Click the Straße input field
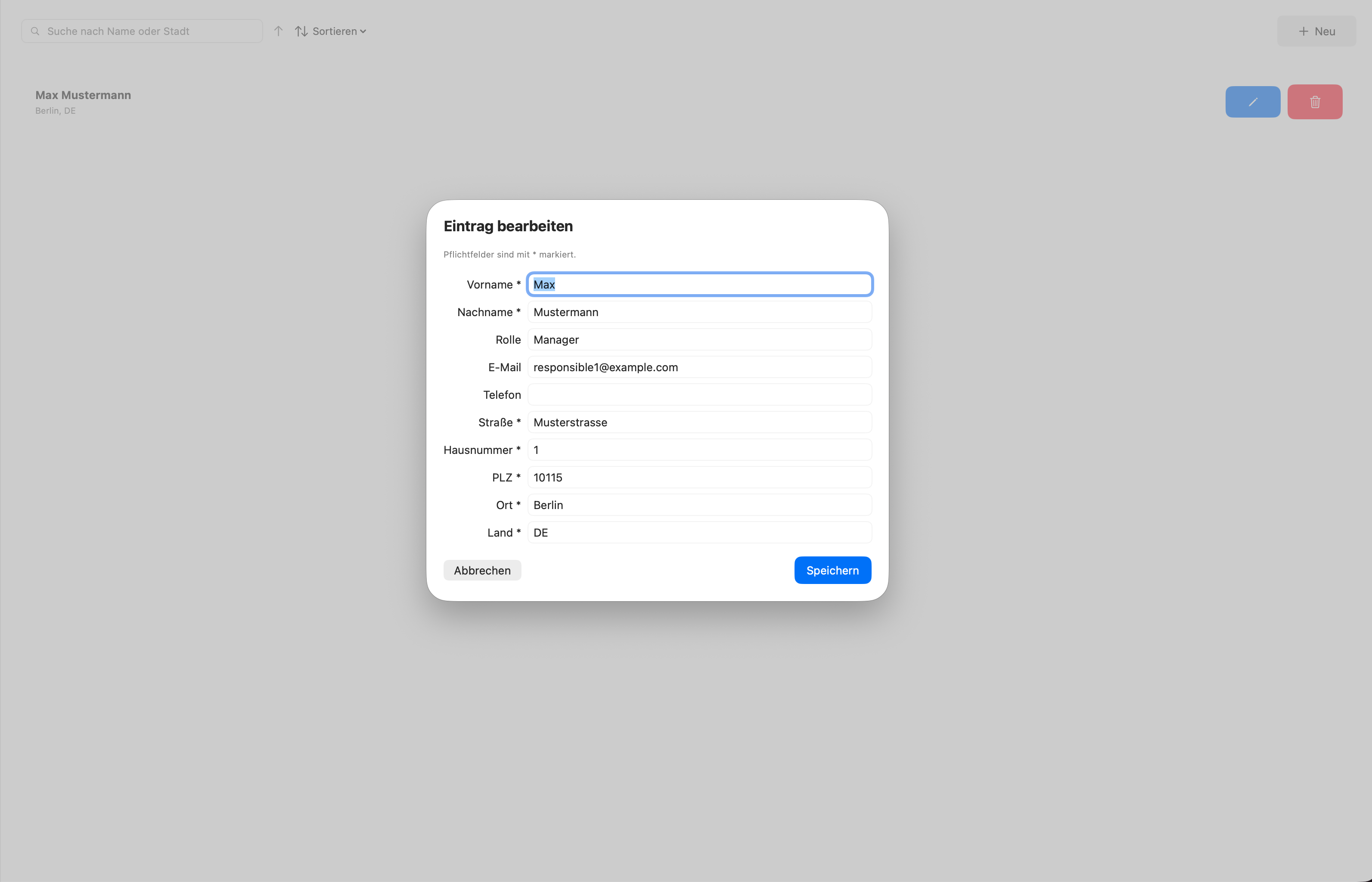 click(699, 422)
